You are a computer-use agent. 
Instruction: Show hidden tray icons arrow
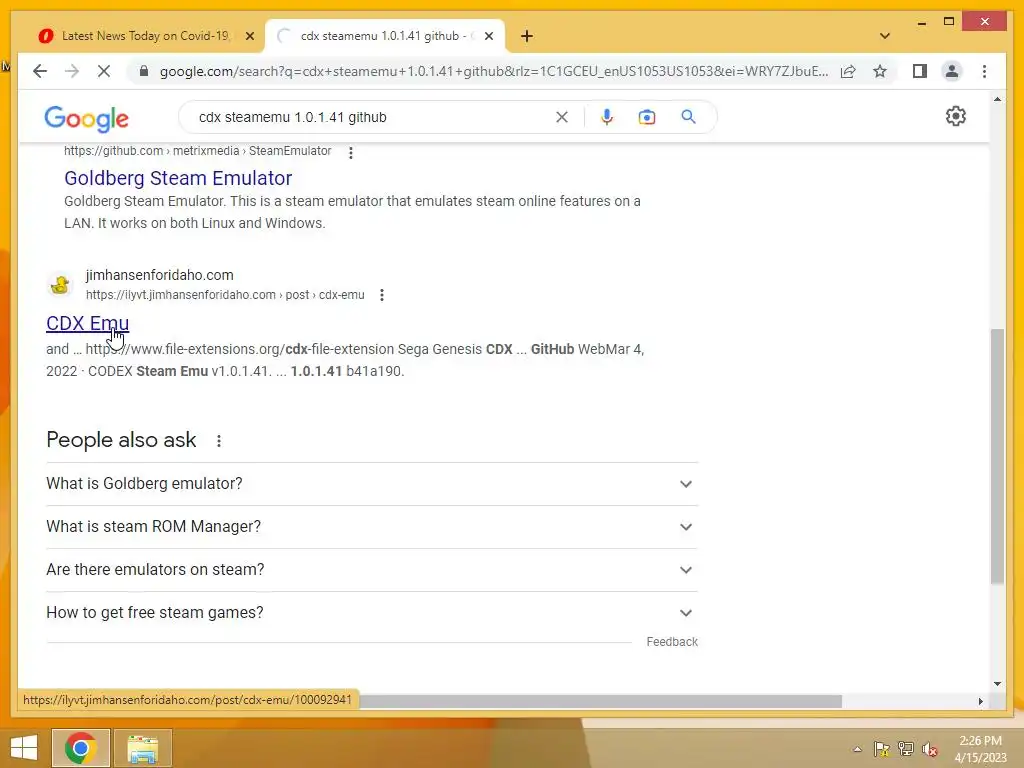click(x=857, y=749)
